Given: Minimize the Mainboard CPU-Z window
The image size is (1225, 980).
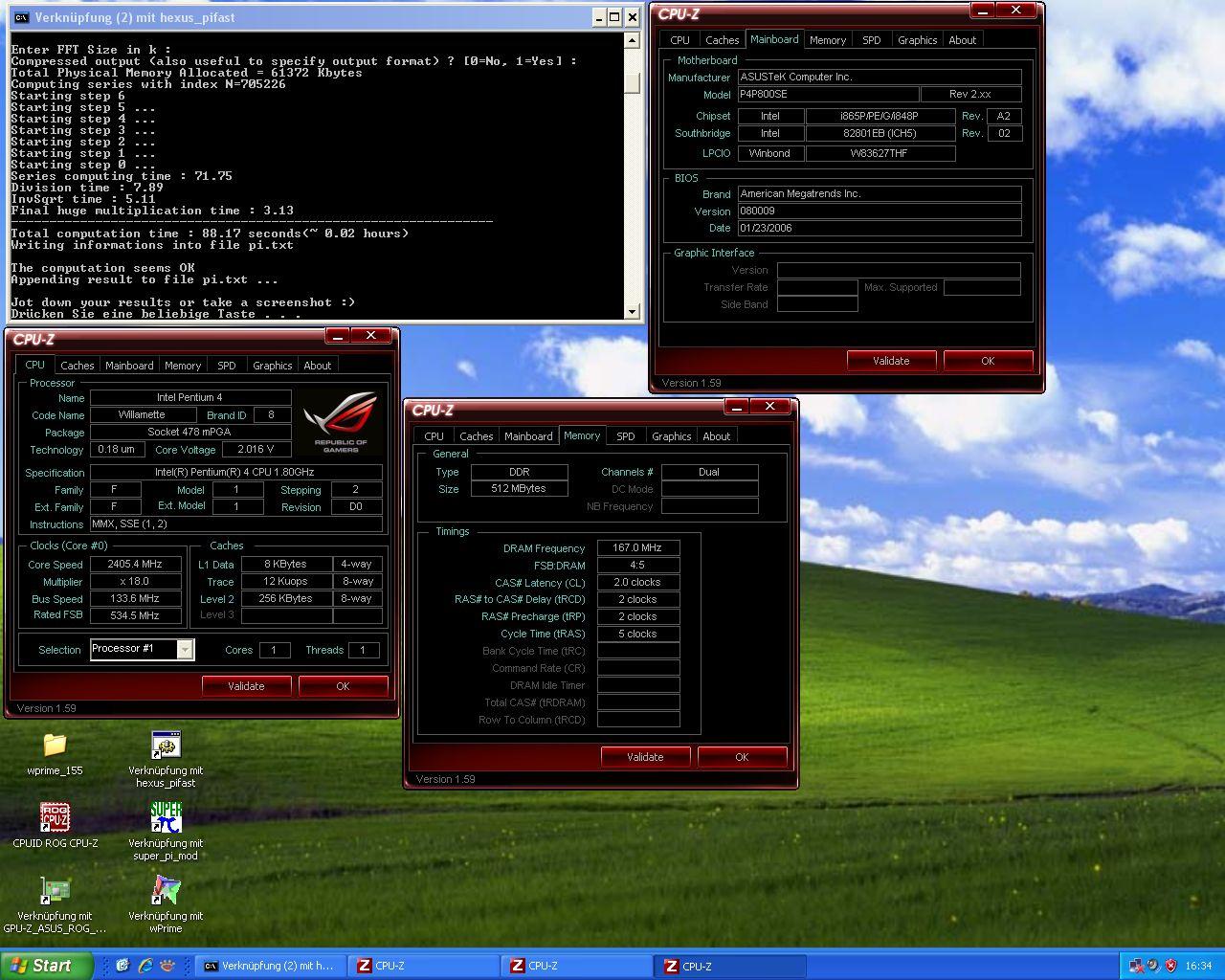Looking at the screenshot, I should coord(983,11).
